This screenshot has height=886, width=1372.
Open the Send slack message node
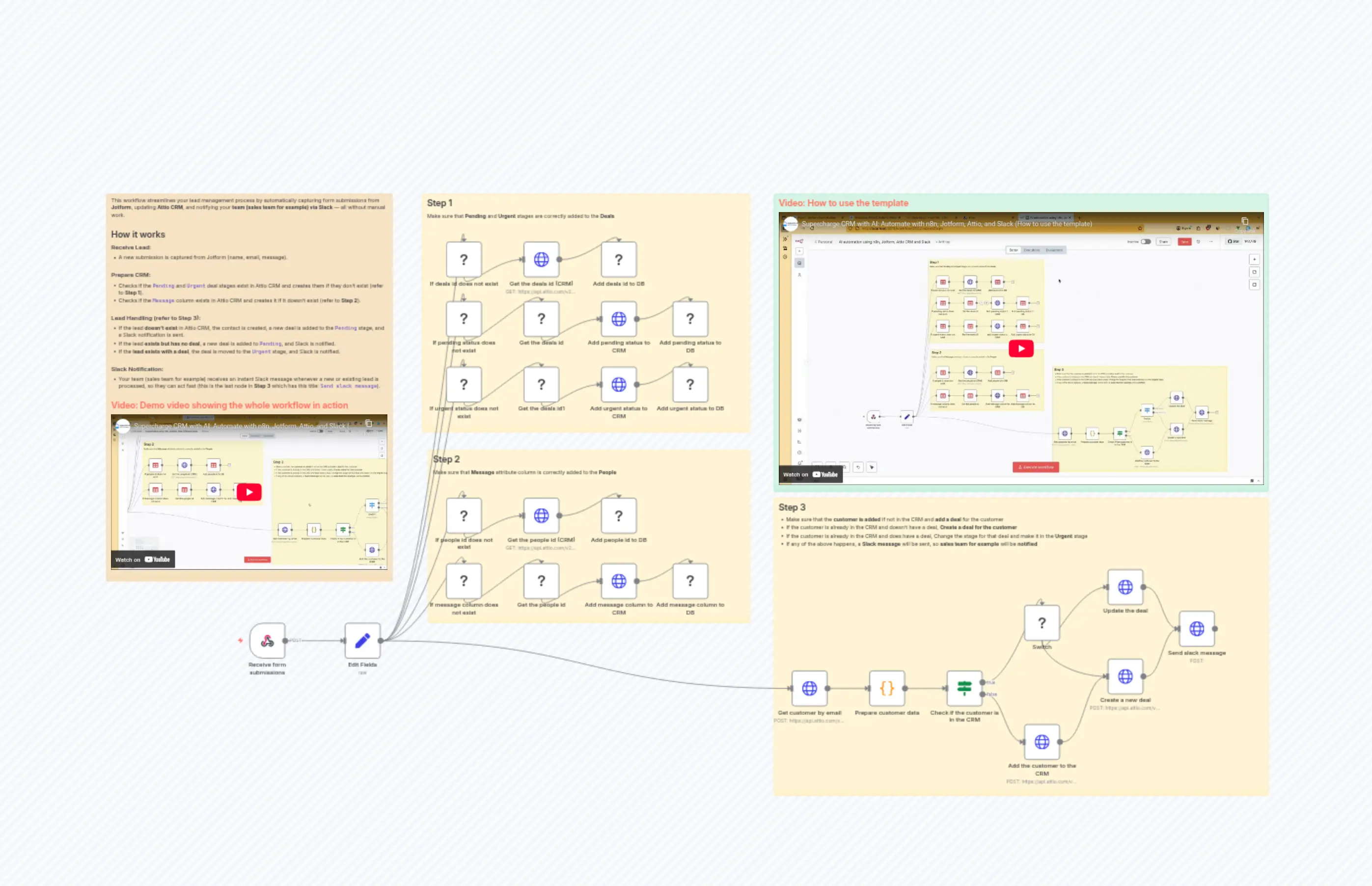pos(1197,628)
